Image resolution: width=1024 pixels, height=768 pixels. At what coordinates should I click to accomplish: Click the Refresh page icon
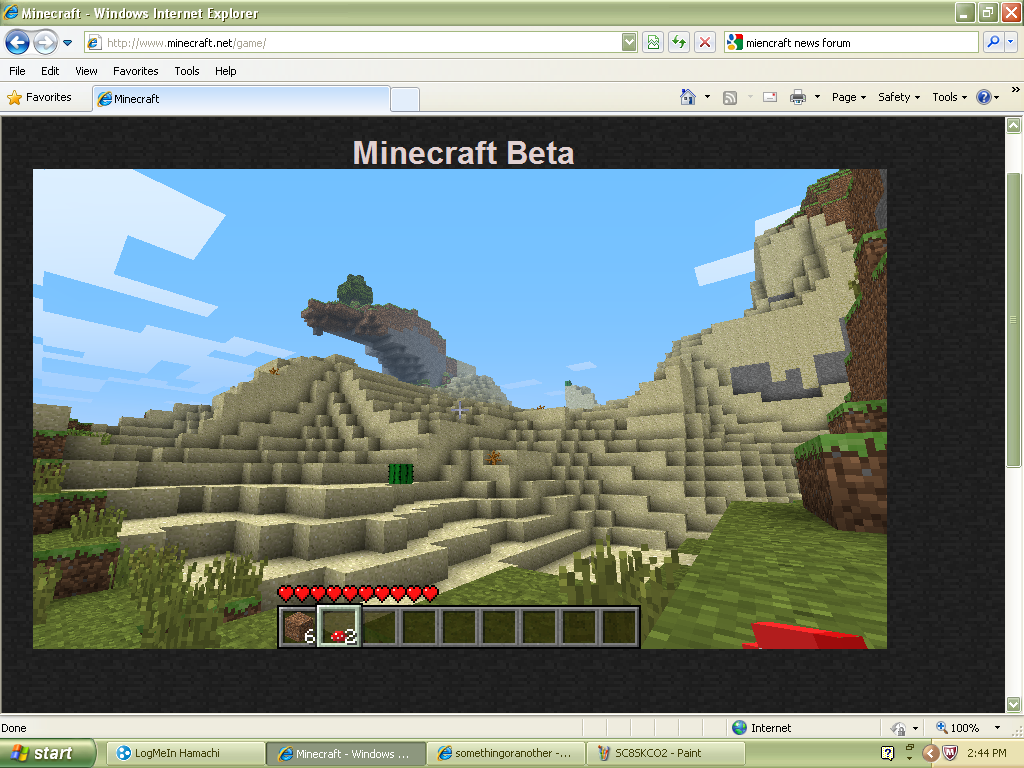click(x=679, y=43)
